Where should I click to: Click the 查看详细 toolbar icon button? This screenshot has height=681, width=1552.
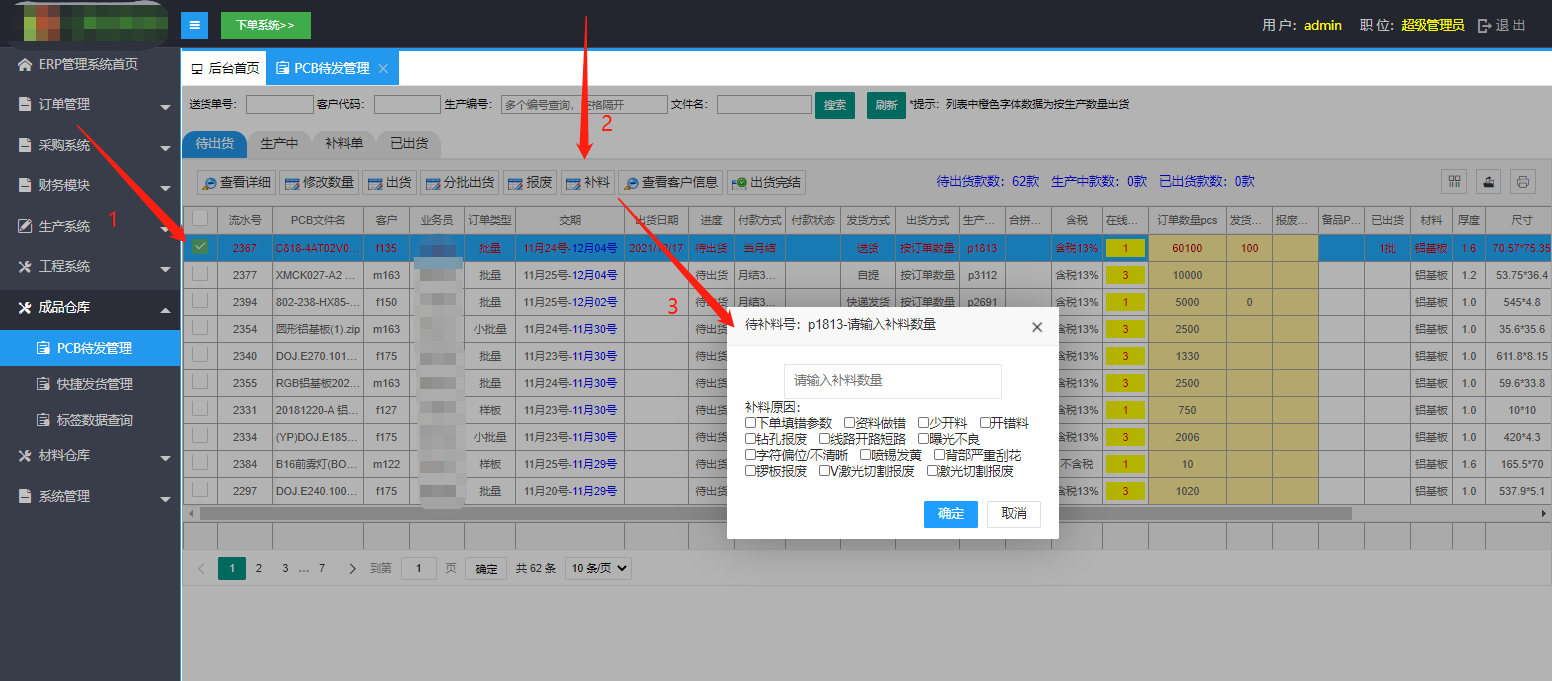point(236,182)
